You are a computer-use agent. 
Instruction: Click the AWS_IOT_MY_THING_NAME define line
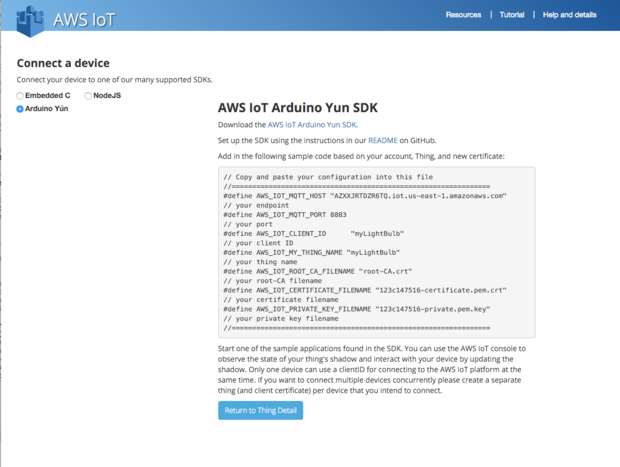point(312,252)
